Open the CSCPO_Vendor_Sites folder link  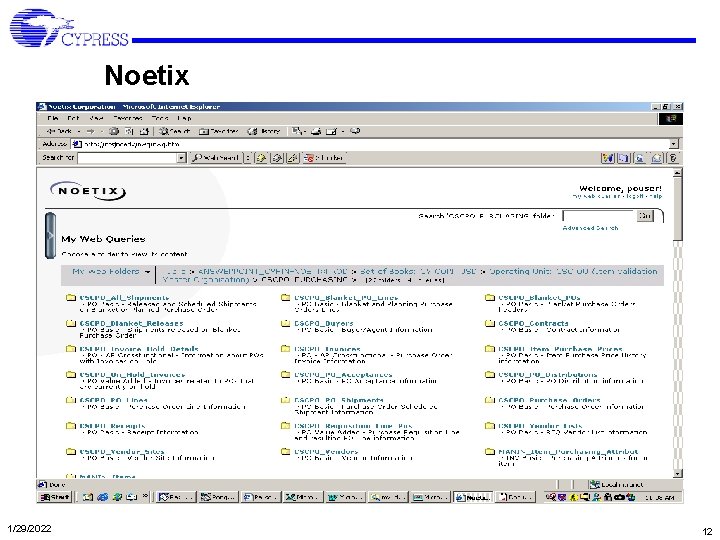click(x=122, y=452)
